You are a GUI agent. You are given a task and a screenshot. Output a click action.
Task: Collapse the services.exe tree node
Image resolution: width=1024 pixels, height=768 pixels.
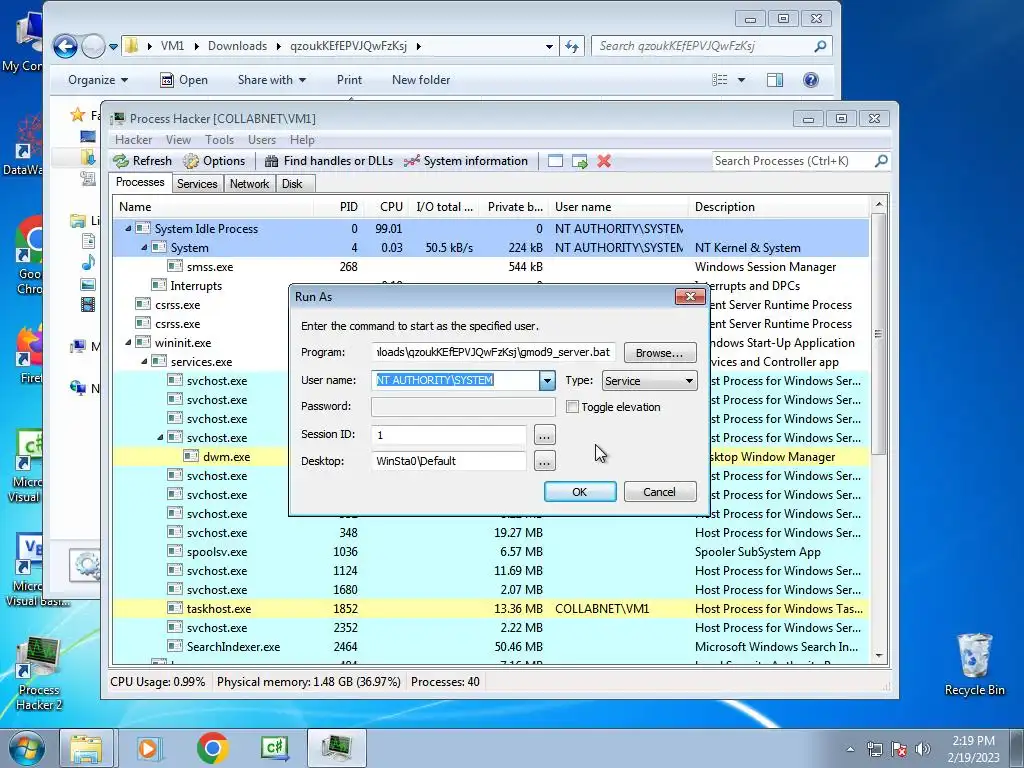click(x=144, y=361)
